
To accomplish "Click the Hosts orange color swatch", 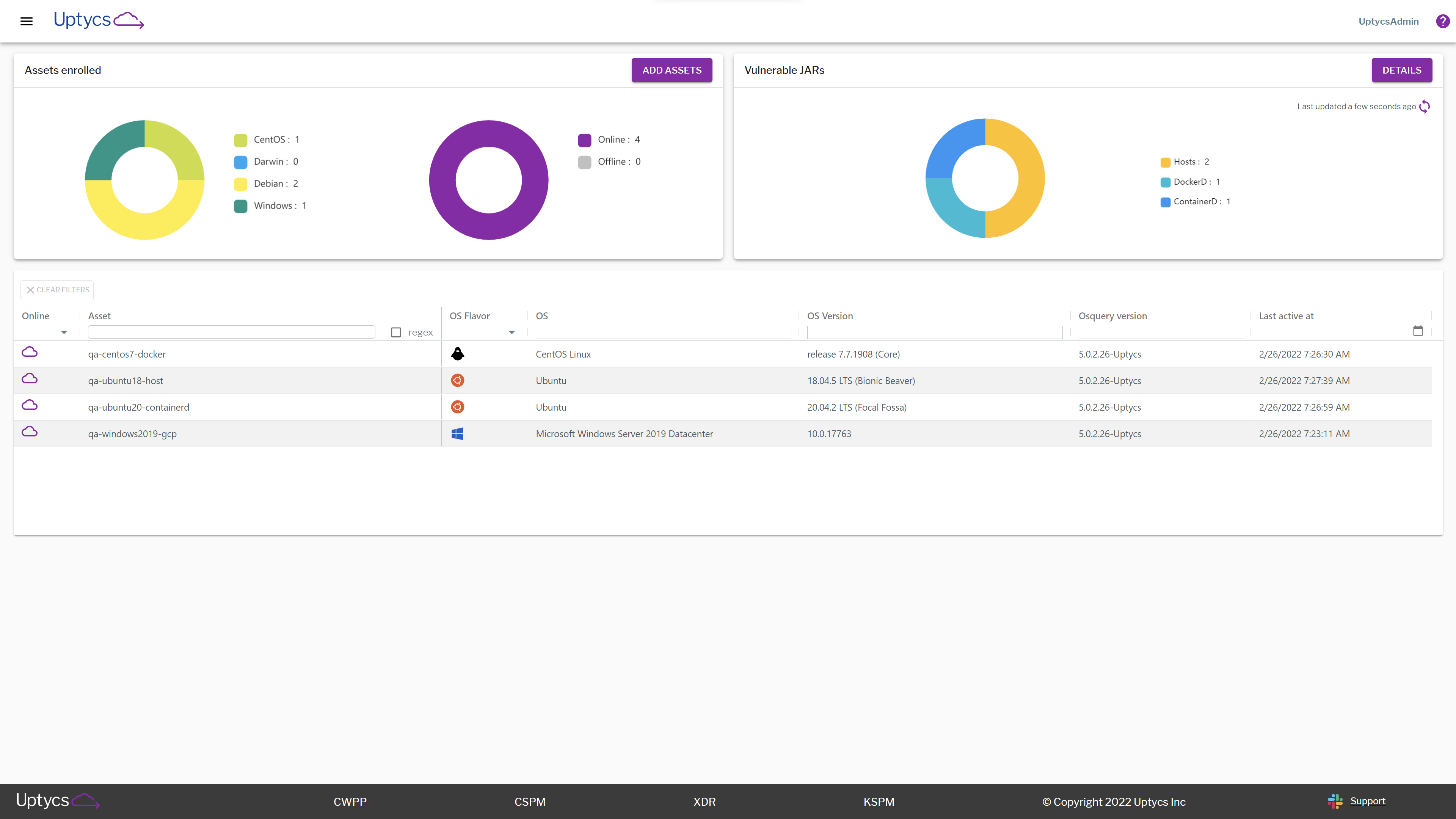I will [1165, 162].
